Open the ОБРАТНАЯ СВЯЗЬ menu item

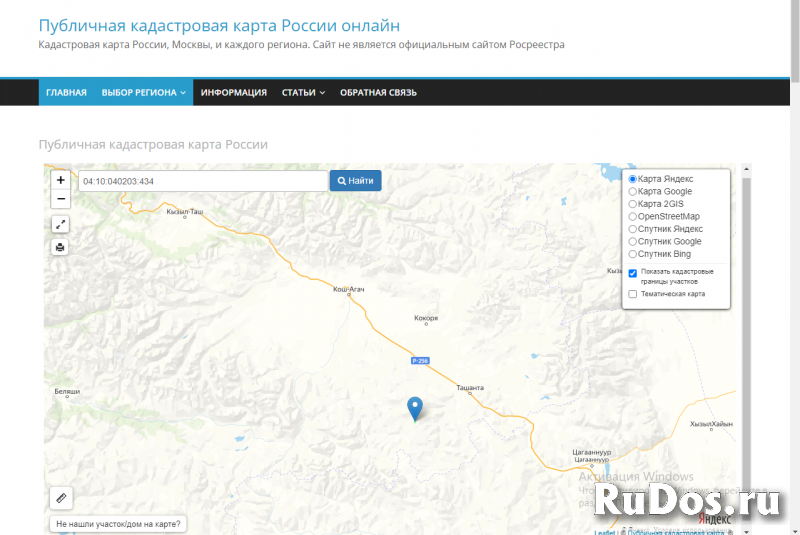pyautogui.click(x=378, y=92)
